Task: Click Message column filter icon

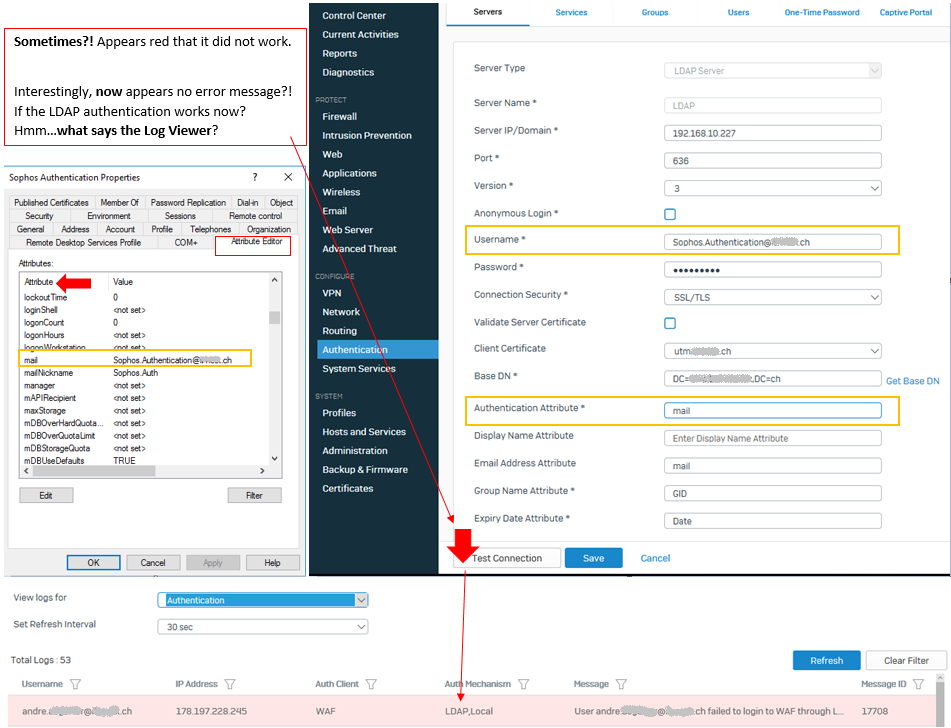Action: coord(621,684)
